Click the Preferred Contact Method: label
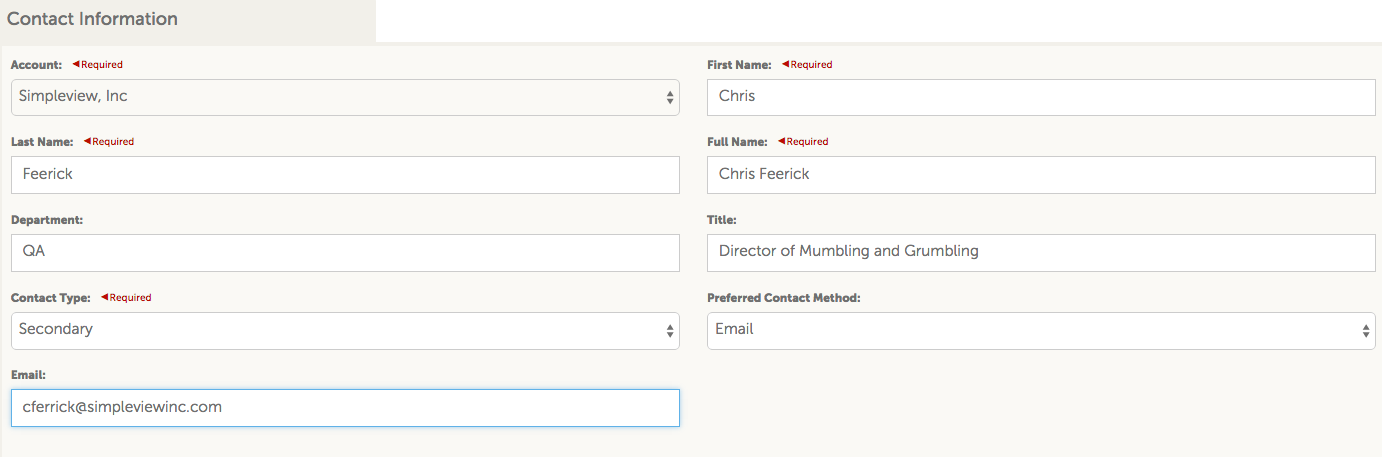This screenshot has height=457, width=1382. (784, 298)
